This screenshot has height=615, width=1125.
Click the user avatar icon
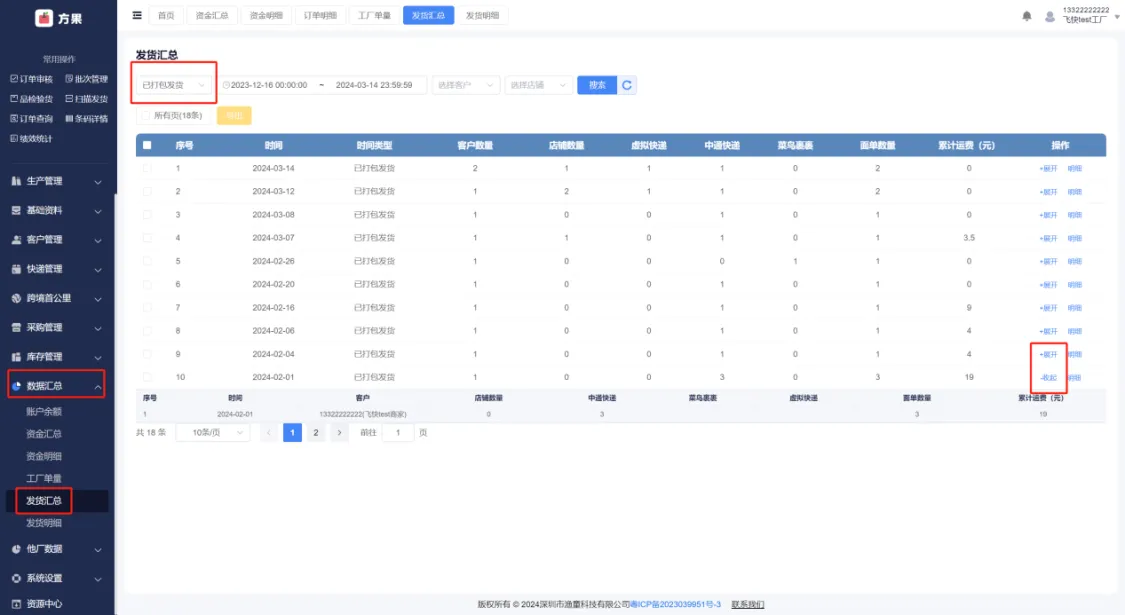point(1049,16)
